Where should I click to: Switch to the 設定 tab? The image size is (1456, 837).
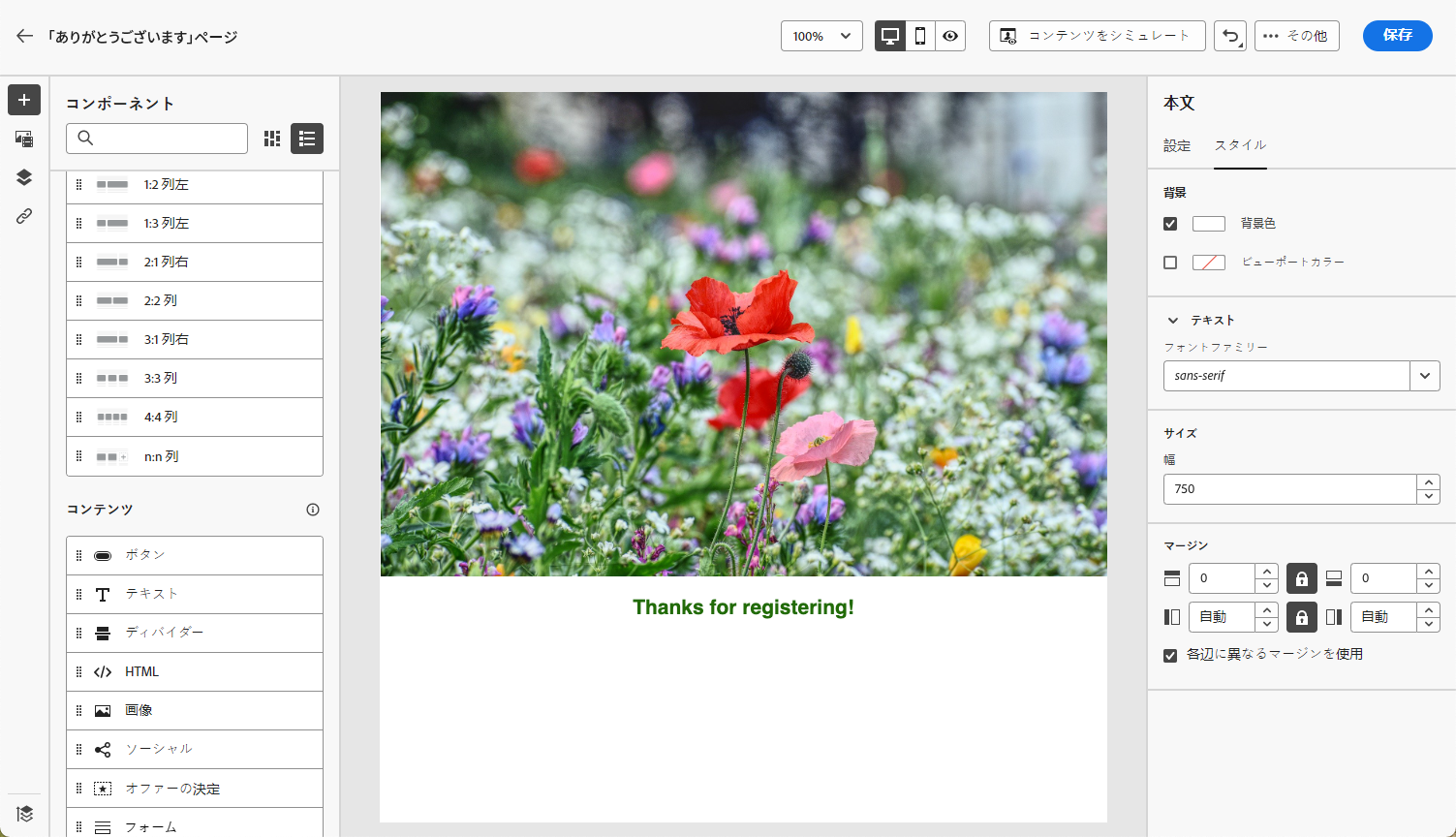click(x=1177, y=145)
